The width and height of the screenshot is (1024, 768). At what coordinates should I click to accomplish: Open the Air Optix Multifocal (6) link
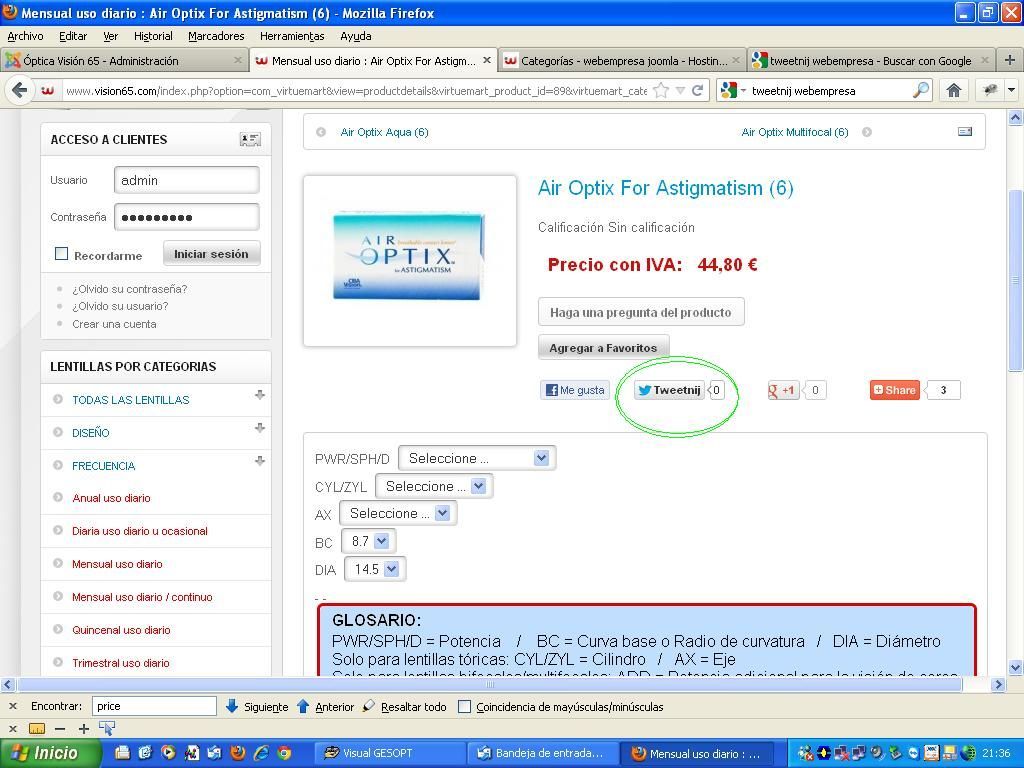click(x=795, y=132)
